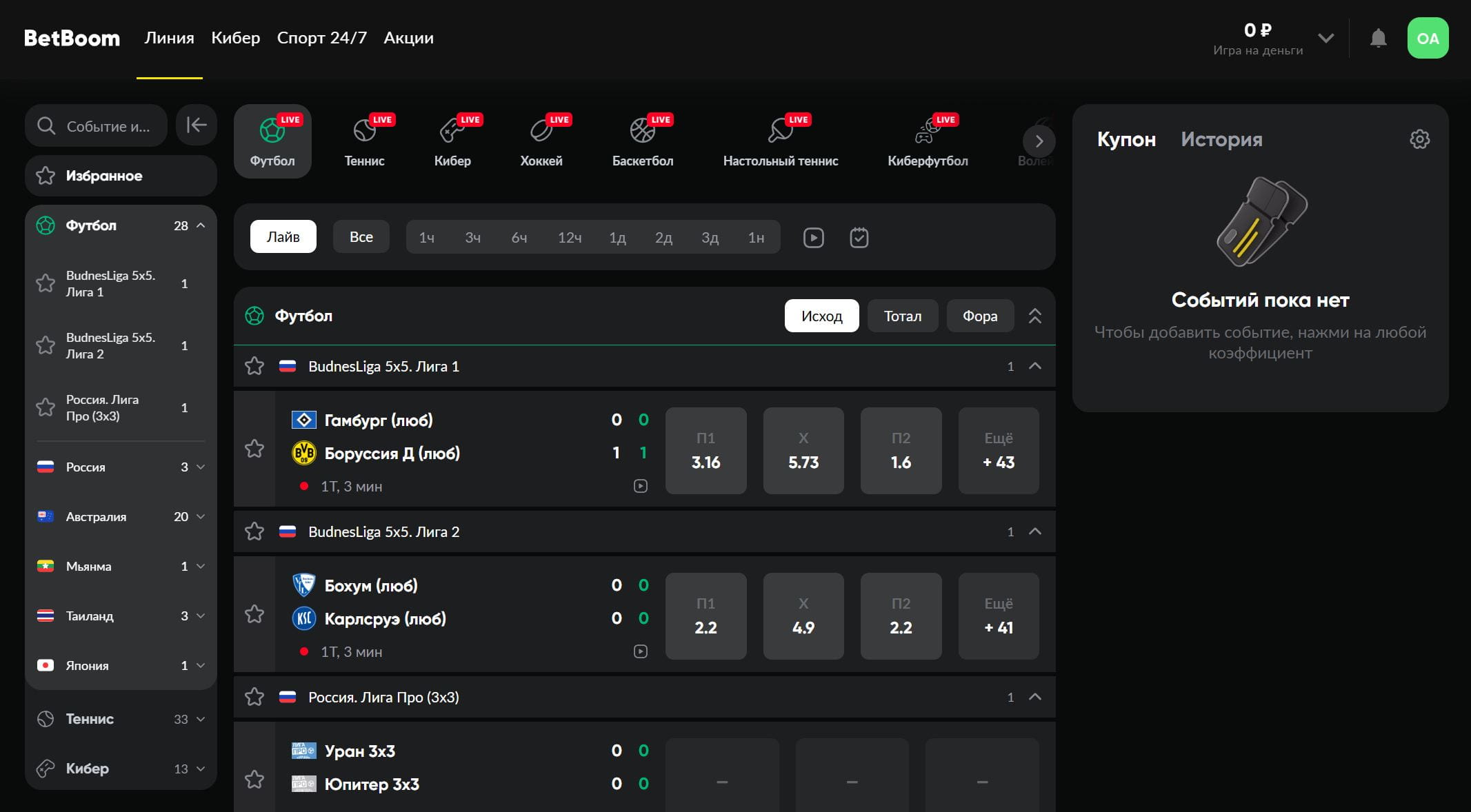Click the event search field
Viewport: 1471px width, 812px height.
pyautogui.click(x=96, y=125)
